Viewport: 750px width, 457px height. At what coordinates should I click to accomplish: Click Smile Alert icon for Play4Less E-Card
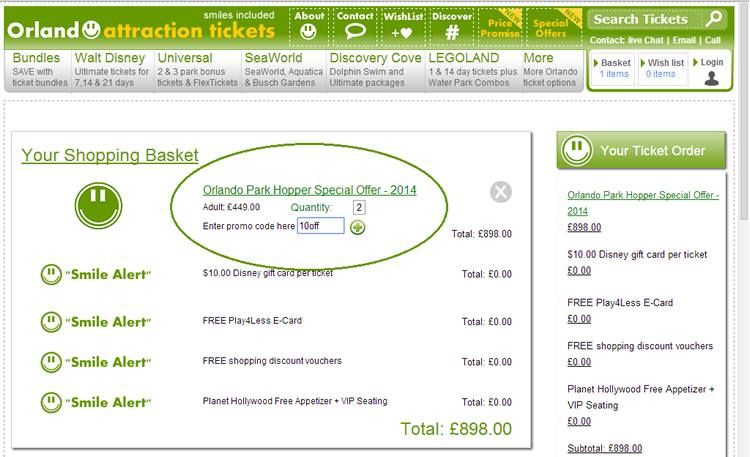click(x=51, y=322)
